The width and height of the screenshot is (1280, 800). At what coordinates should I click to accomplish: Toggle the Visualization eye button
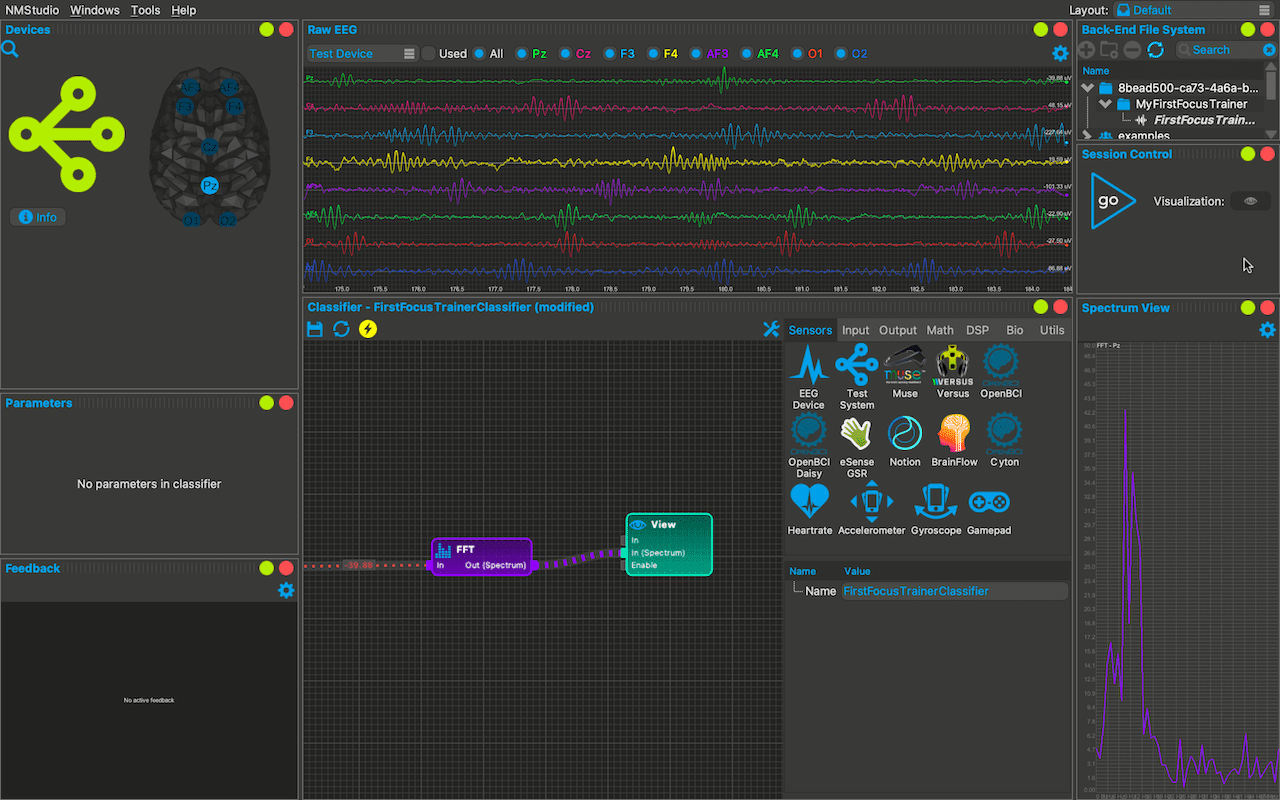(1250, 201)
